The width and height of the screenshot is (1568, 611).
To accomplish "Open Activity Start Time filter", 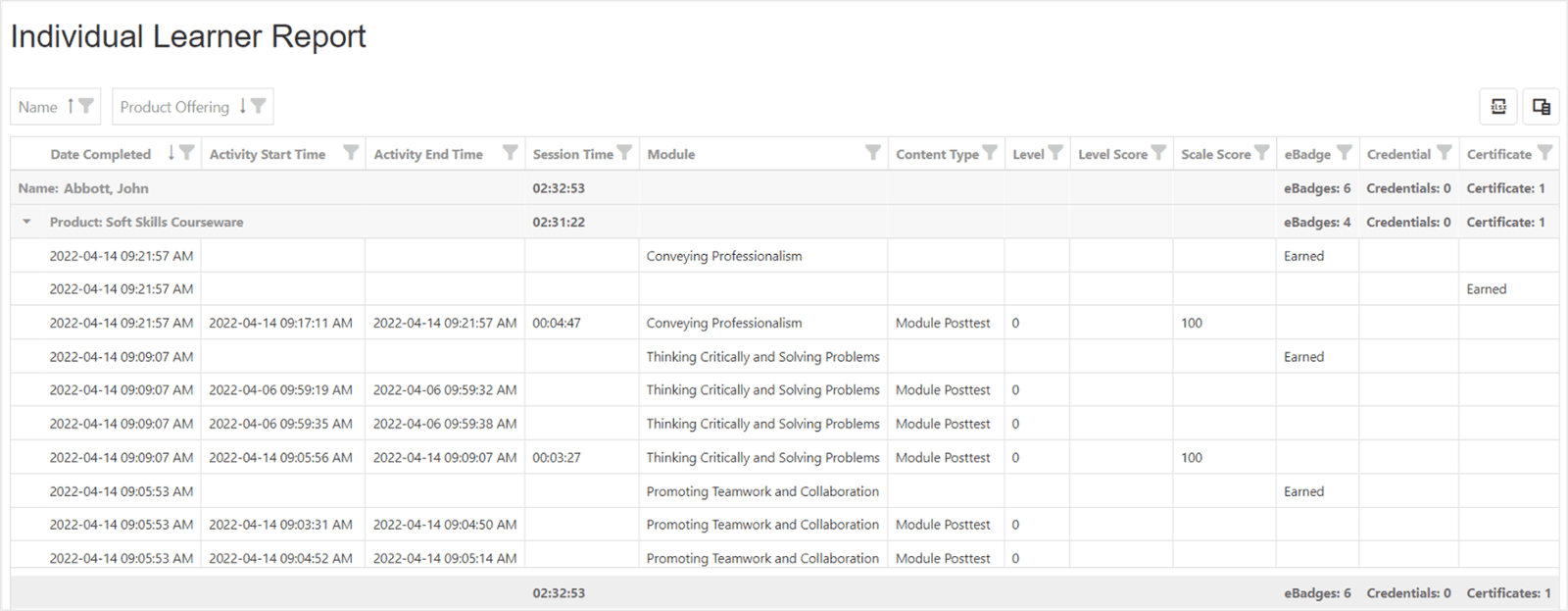I will [351, 153].
